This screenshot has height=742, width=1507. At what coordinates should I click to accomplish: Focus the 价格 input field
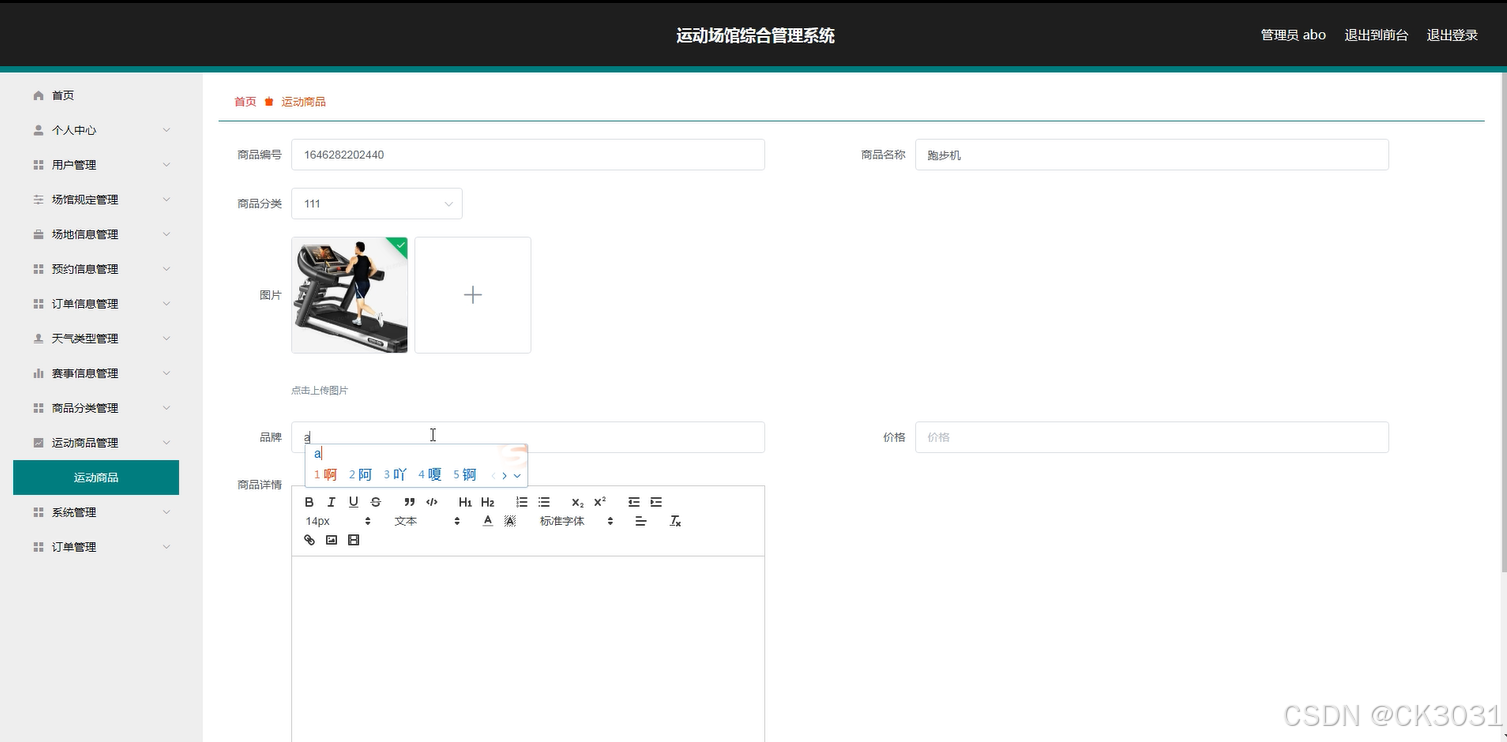click(1152, 437)
